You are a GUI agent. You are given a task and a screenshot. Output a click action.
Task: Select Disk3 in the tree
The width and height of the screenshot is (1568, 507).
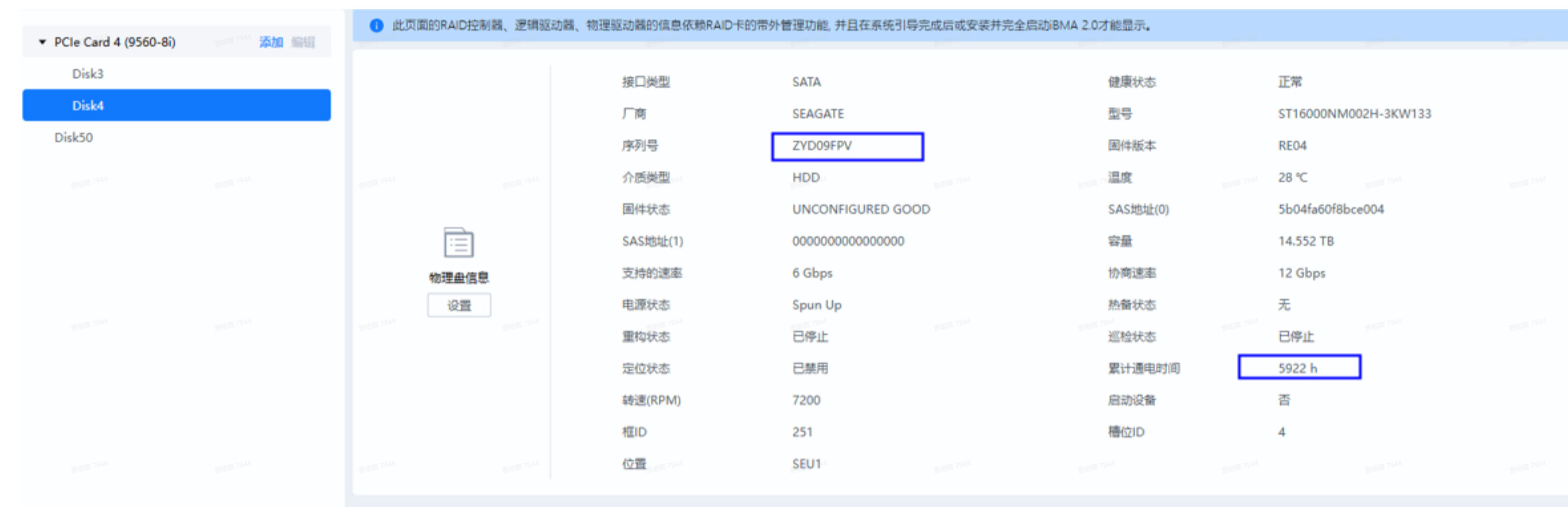[x=88, y=74]
